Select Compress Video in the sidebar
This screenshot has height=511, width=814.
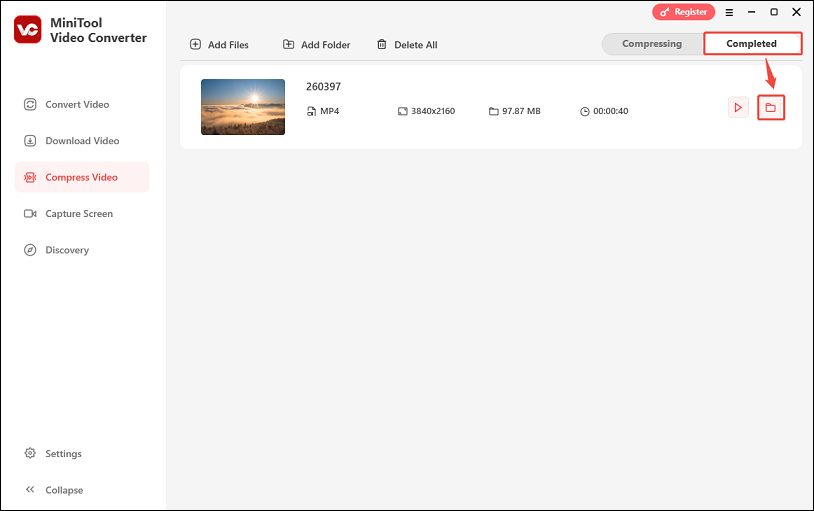[82, 177]
